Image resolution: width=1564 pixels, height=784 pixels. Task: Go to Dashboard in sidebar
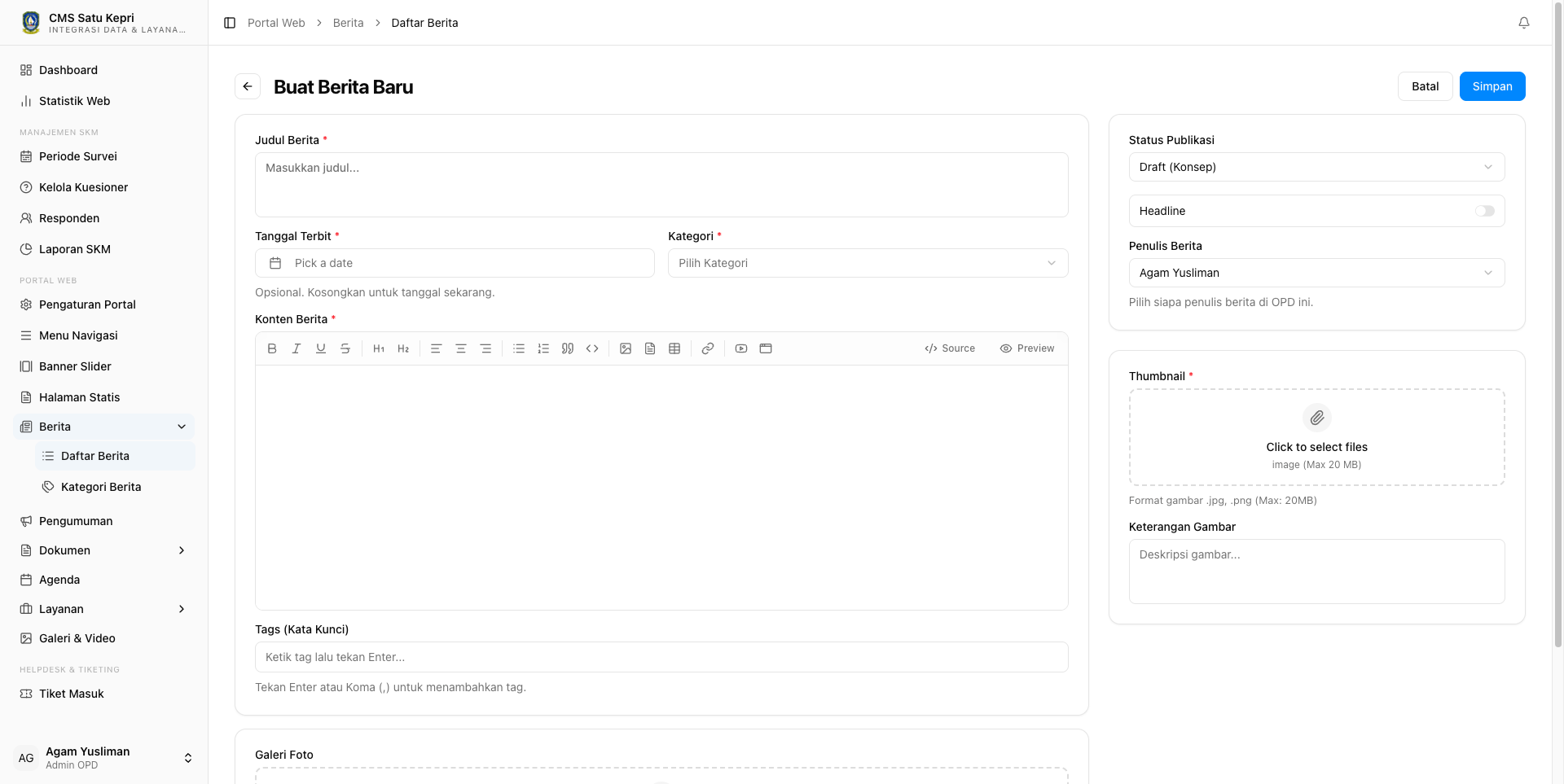104,70
